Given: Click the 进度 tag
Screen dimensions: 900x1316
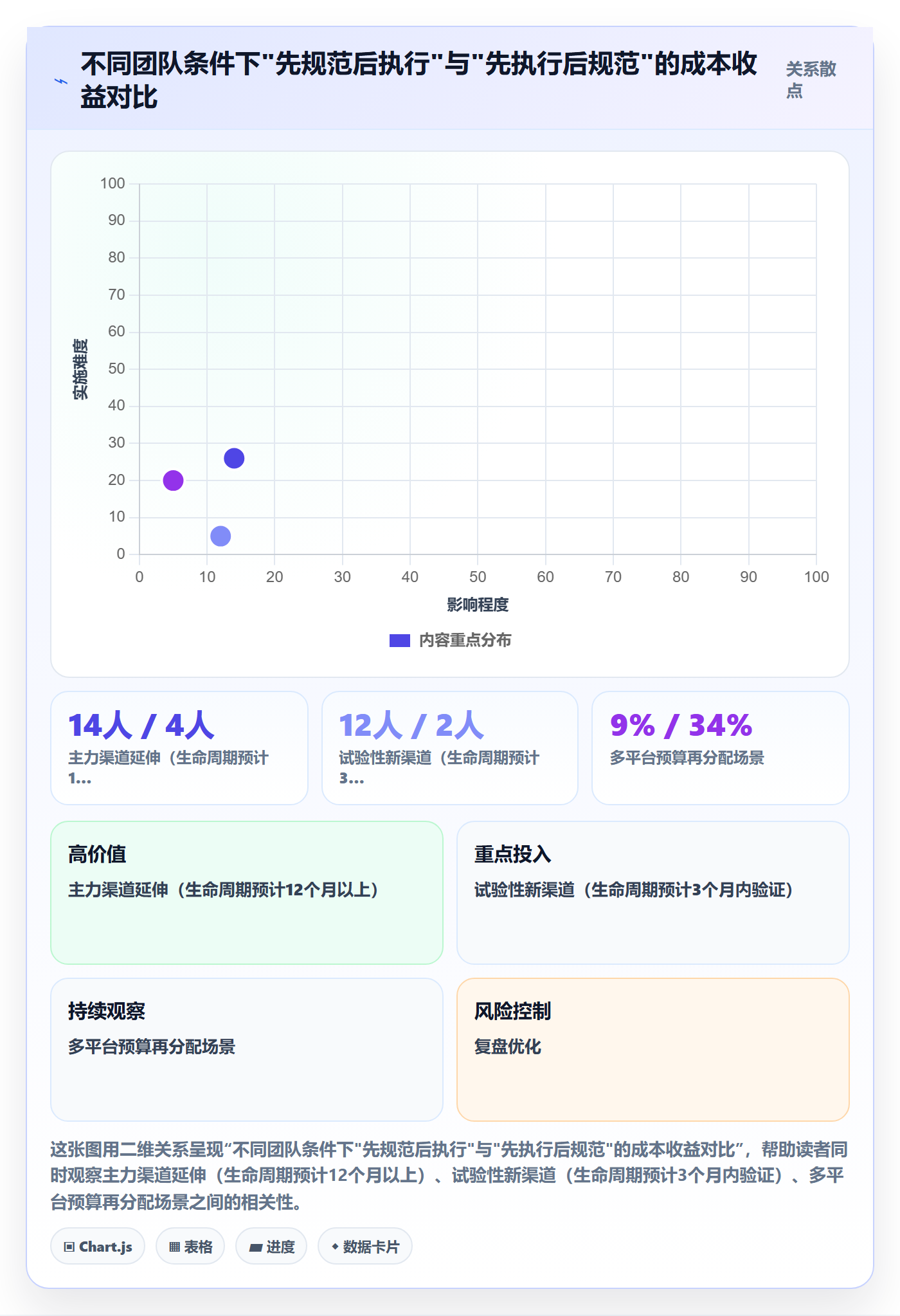Looking at the screenshot, I should 271,1247.
